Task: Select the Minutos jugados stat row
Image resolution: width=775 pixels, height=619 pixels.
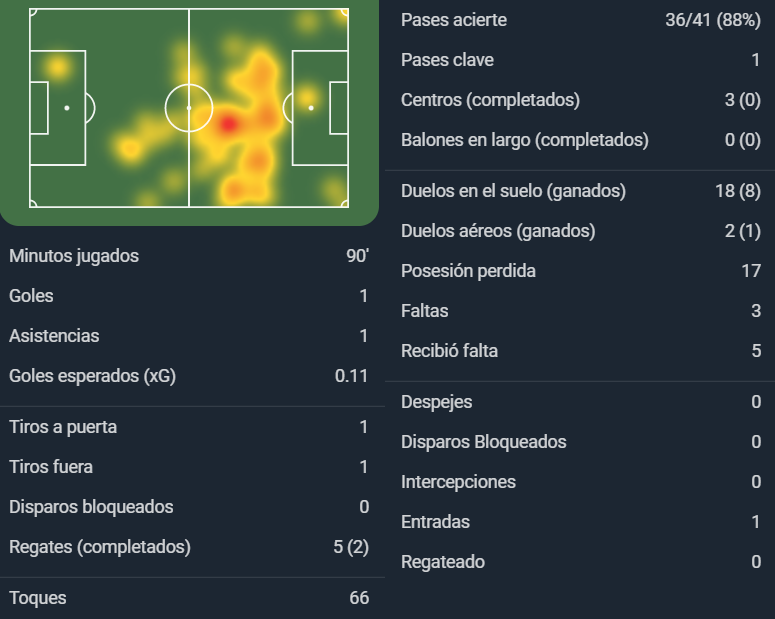Action: (189, 256)
